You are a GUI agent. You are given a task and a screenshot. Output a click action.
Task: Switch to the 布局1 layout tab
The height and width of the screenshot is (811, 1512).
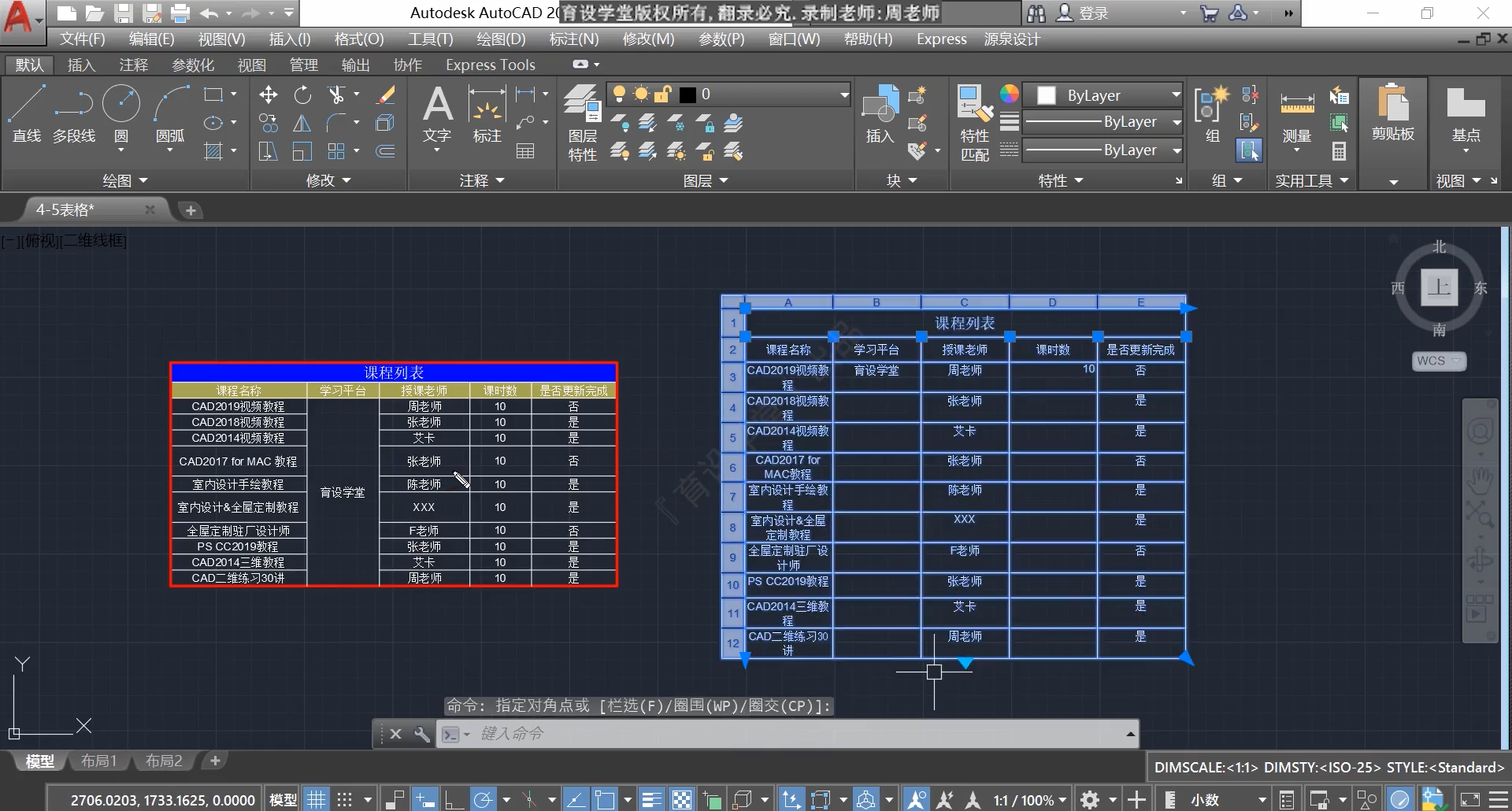(x=98, y=761)
